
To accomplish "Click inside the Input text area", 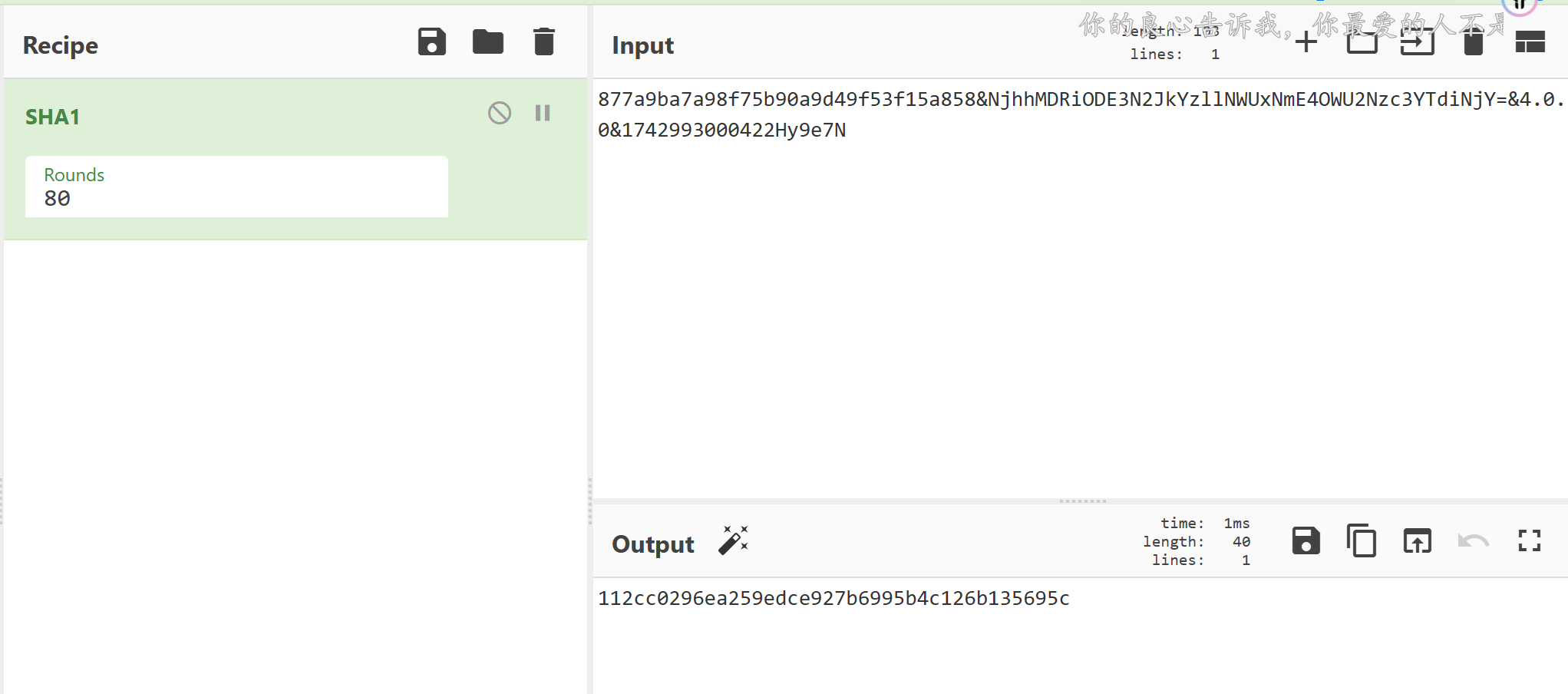I will pos(1074,307).
